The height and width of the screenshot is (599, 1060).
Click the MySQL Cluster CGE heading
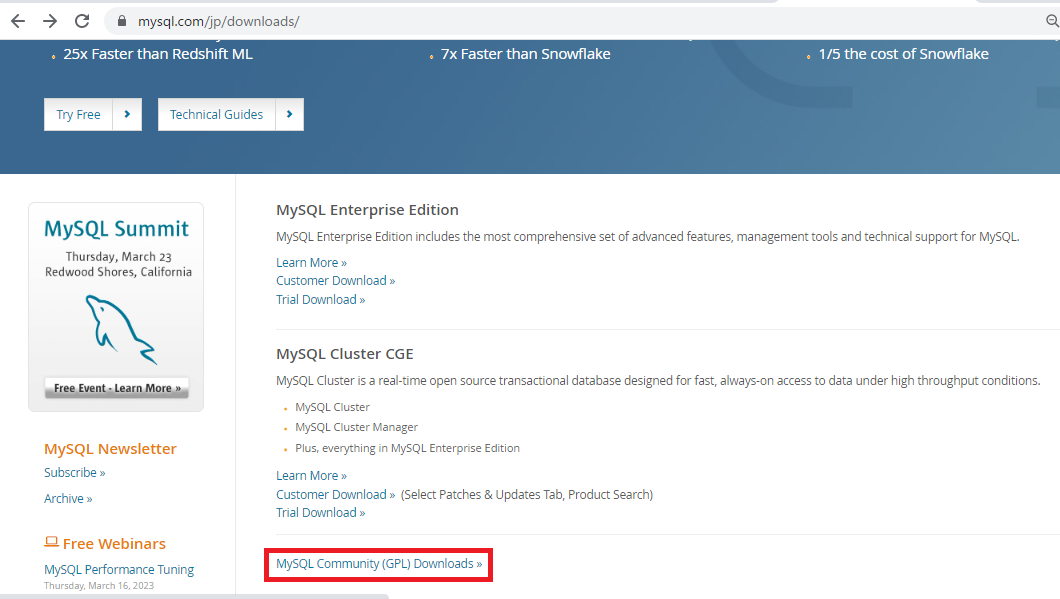[x=345, y=354]
